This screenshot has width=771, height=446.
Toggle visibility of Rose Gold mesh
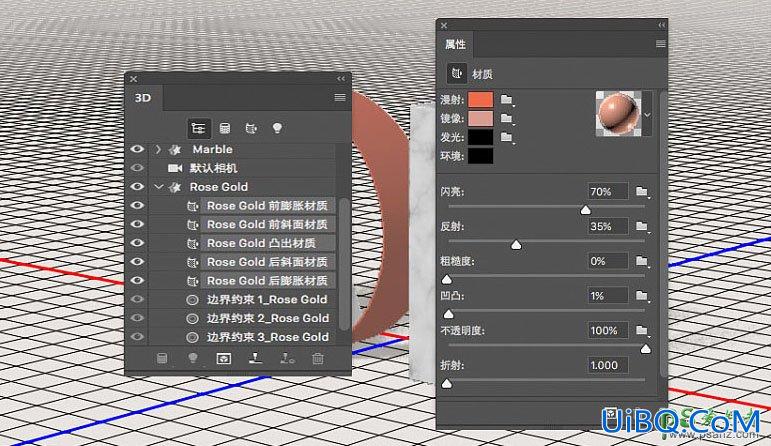pyautogui.click(x=137, y=186)
